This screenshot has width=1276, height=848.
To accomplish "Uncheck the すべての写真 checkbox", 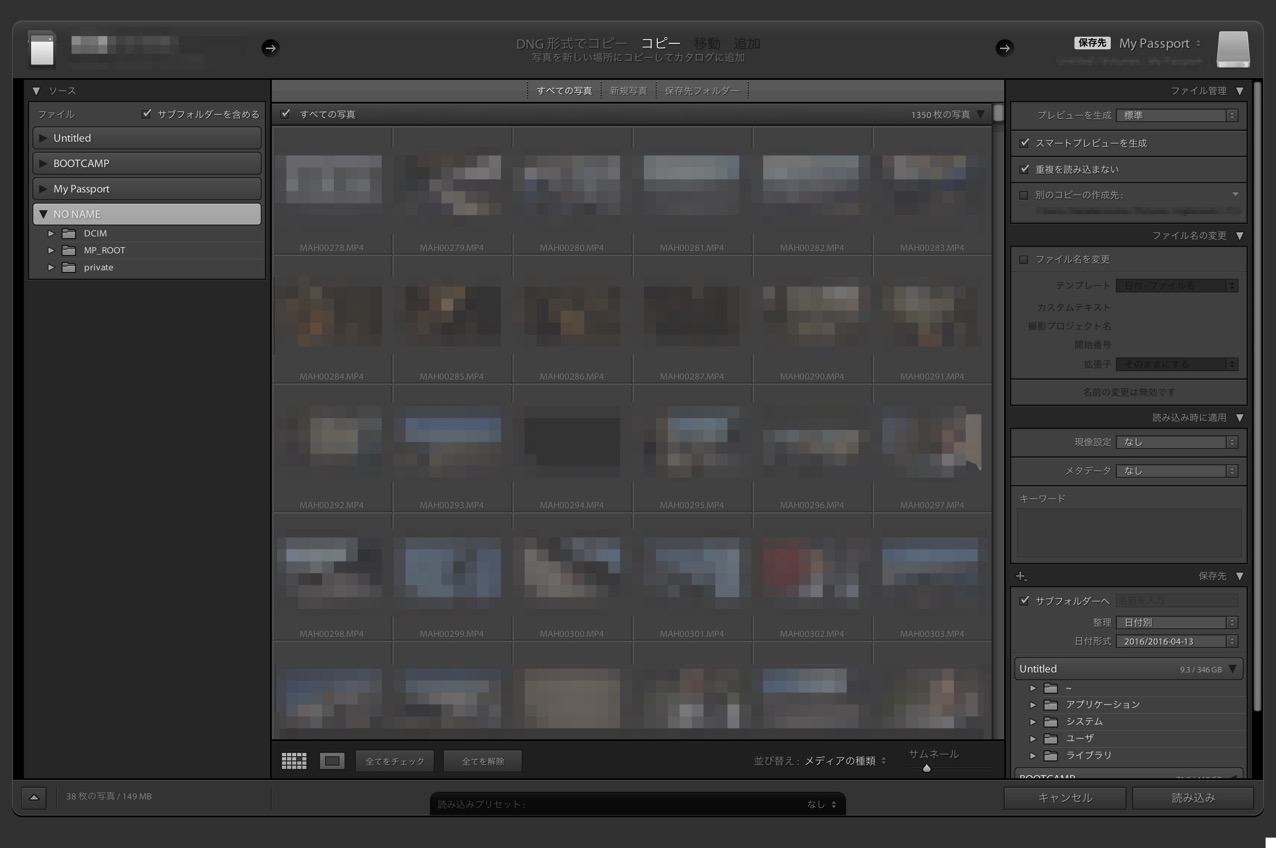I will tap(286, 114).
